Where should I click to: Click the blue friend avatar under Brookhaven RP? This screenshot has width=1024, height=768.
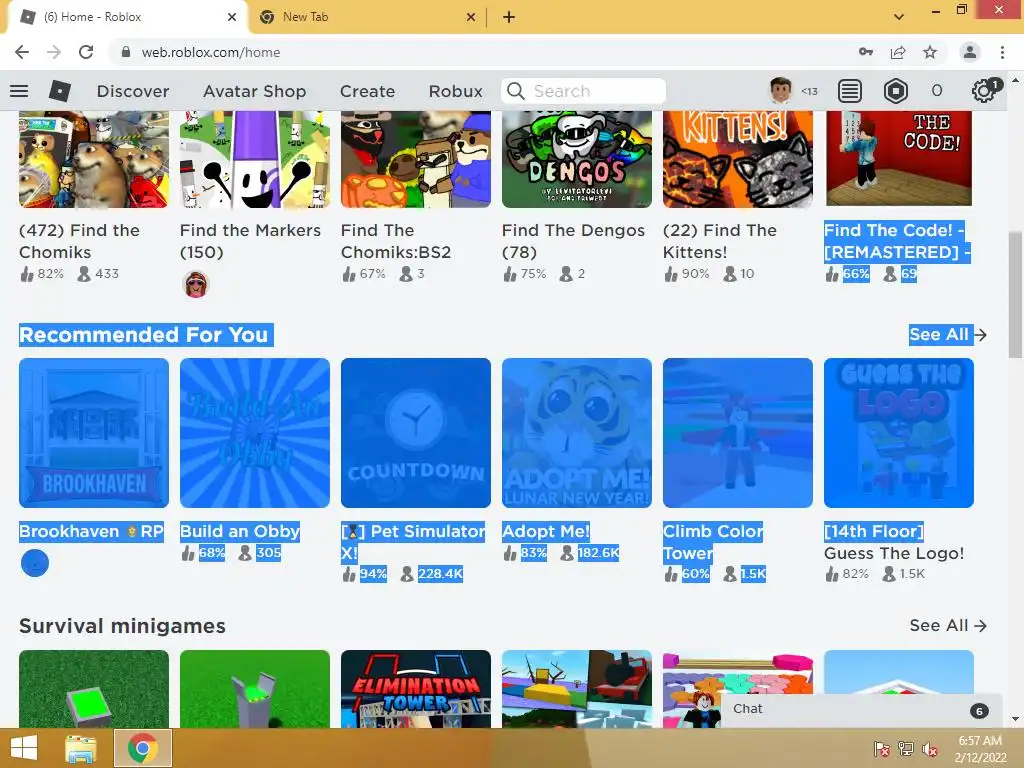point(35,563)
